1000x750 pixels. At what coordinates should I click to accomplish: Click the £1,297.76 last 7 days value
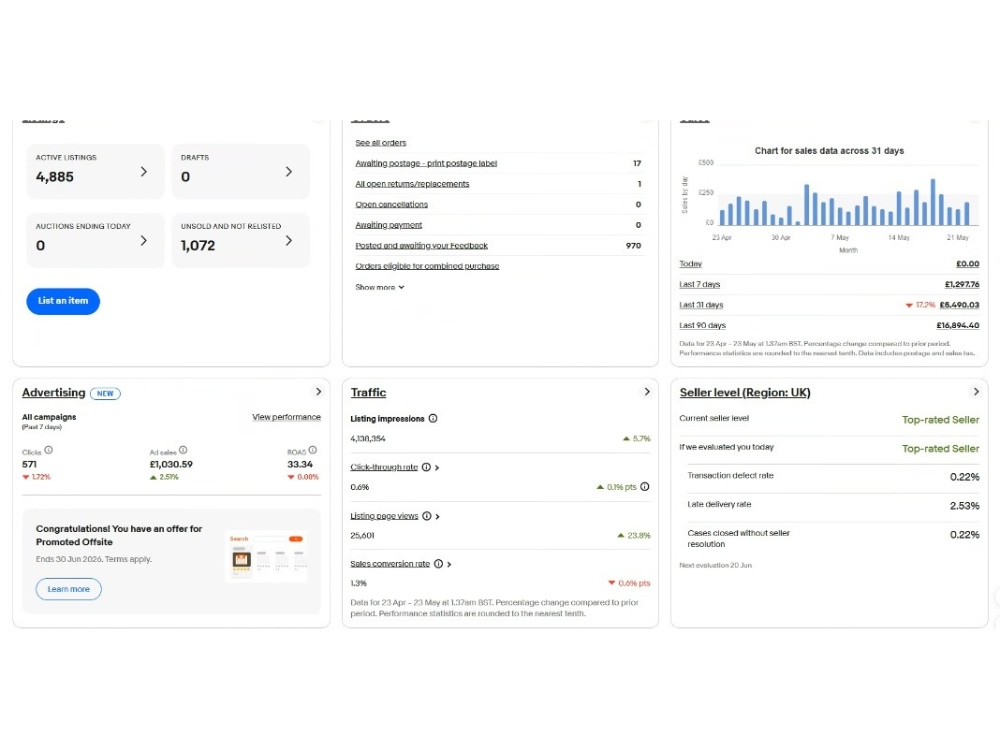pos(962,284)
